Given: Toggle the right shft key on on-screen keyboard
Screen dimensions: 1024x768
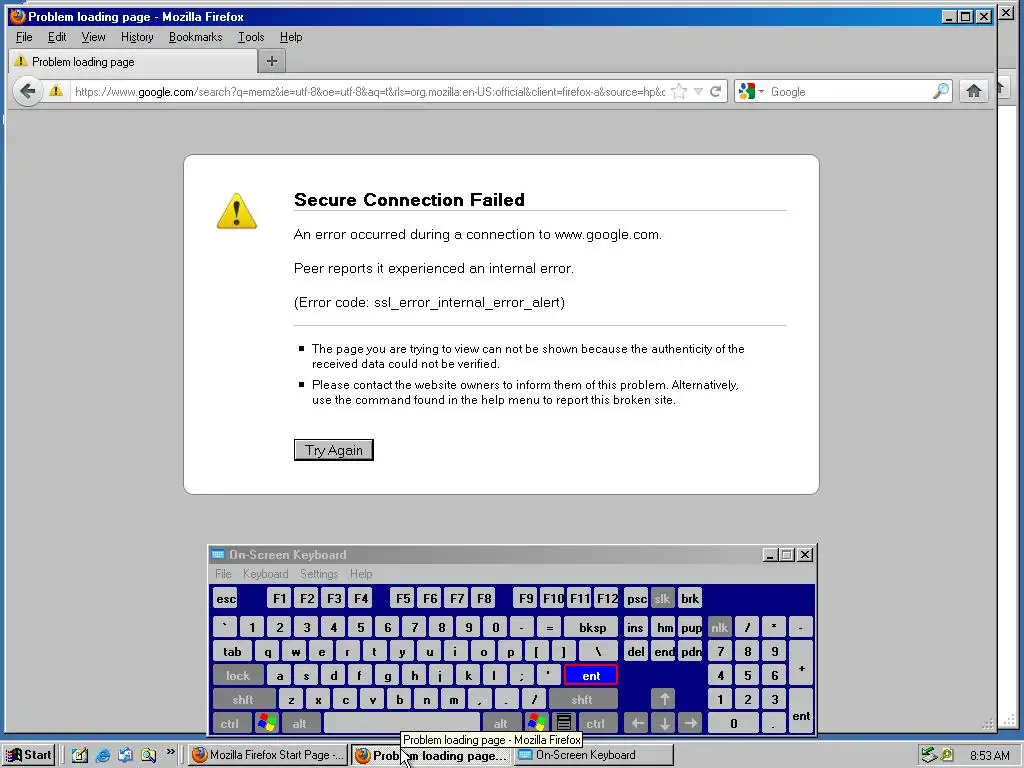Looking at the screenshot, I should (582, 699).
